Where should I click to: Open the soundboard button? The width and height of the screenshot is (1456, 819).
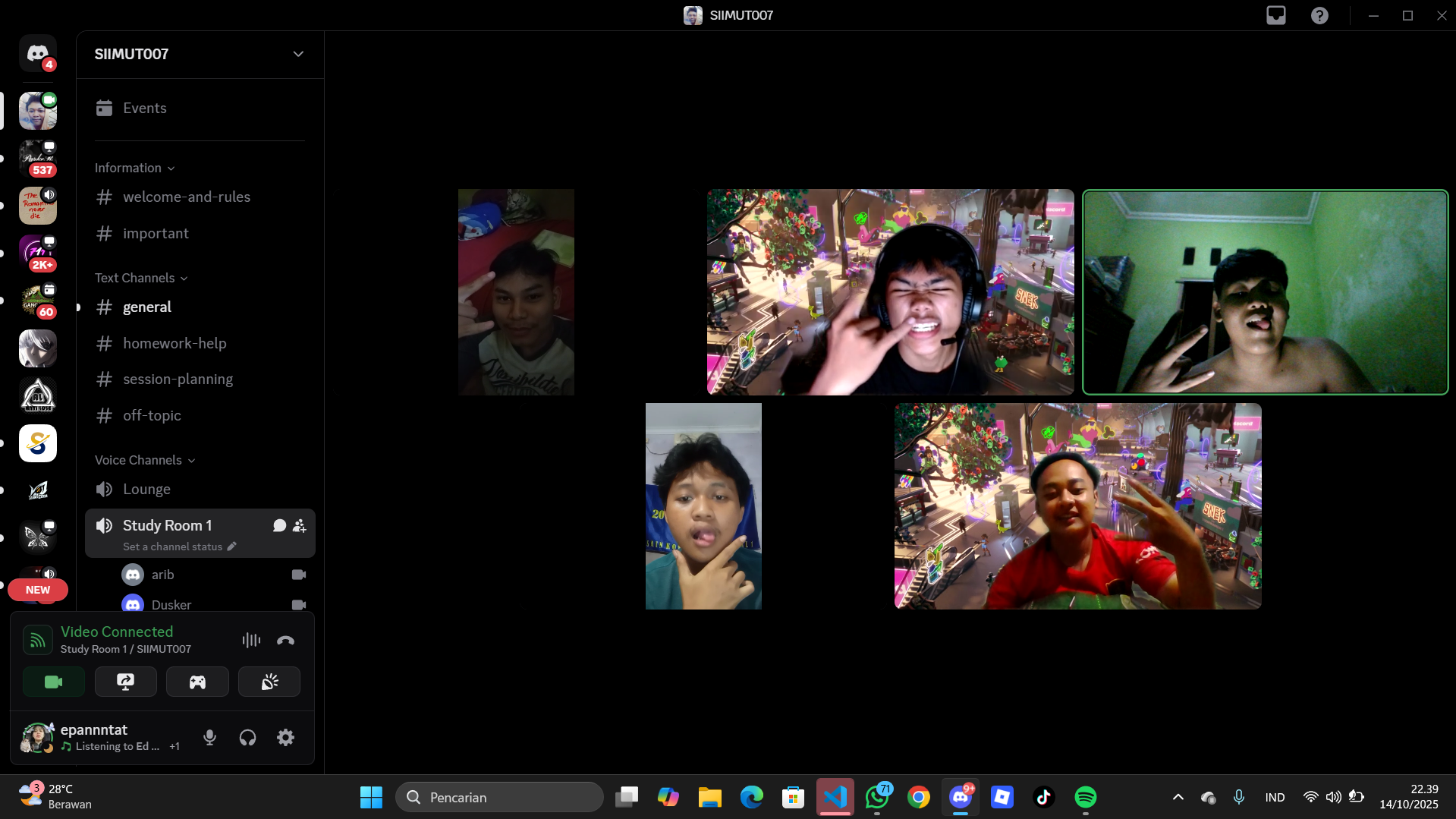[x=269, y=682]
